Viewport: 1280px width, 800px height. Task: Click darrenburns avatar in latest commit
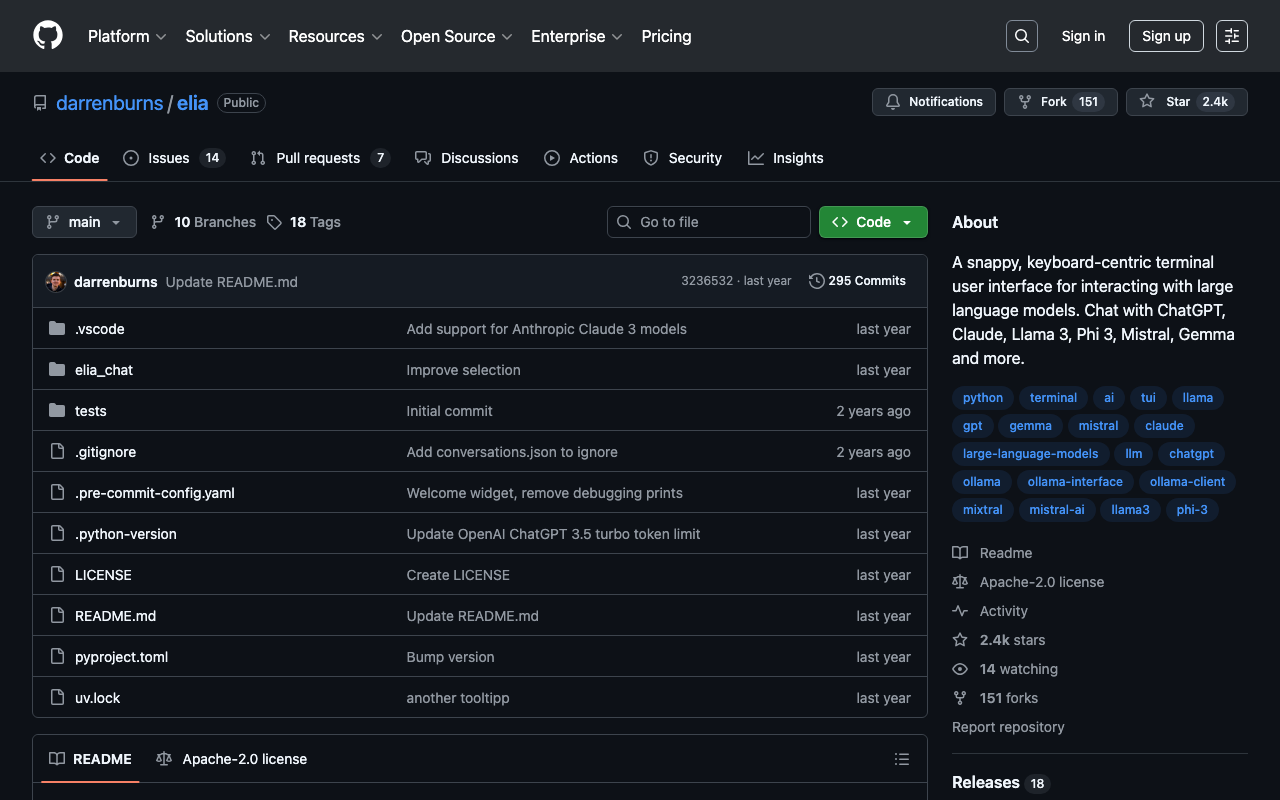(x=56, y=282)
